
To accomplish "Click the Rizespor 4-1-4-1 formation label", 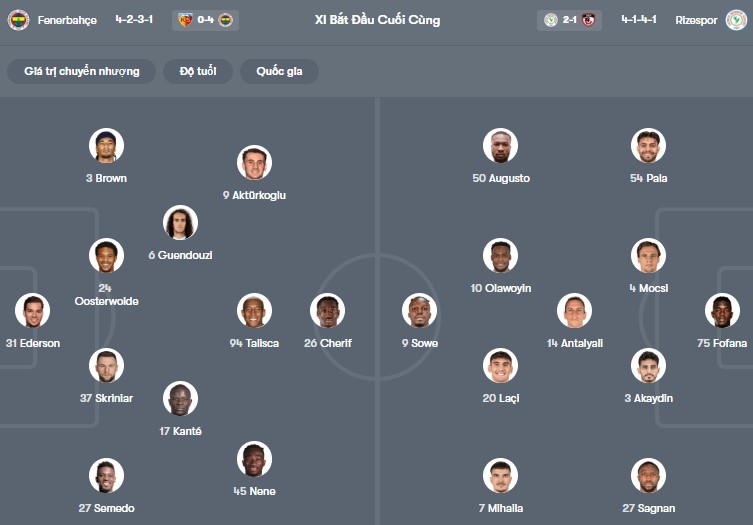I will (x=639, y=20).
